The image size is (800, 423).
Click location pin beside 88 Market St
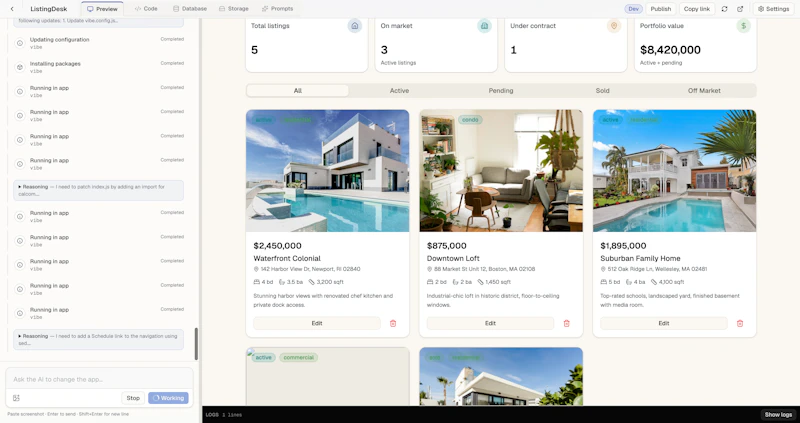pyautogui.click(x=430, y=269)
